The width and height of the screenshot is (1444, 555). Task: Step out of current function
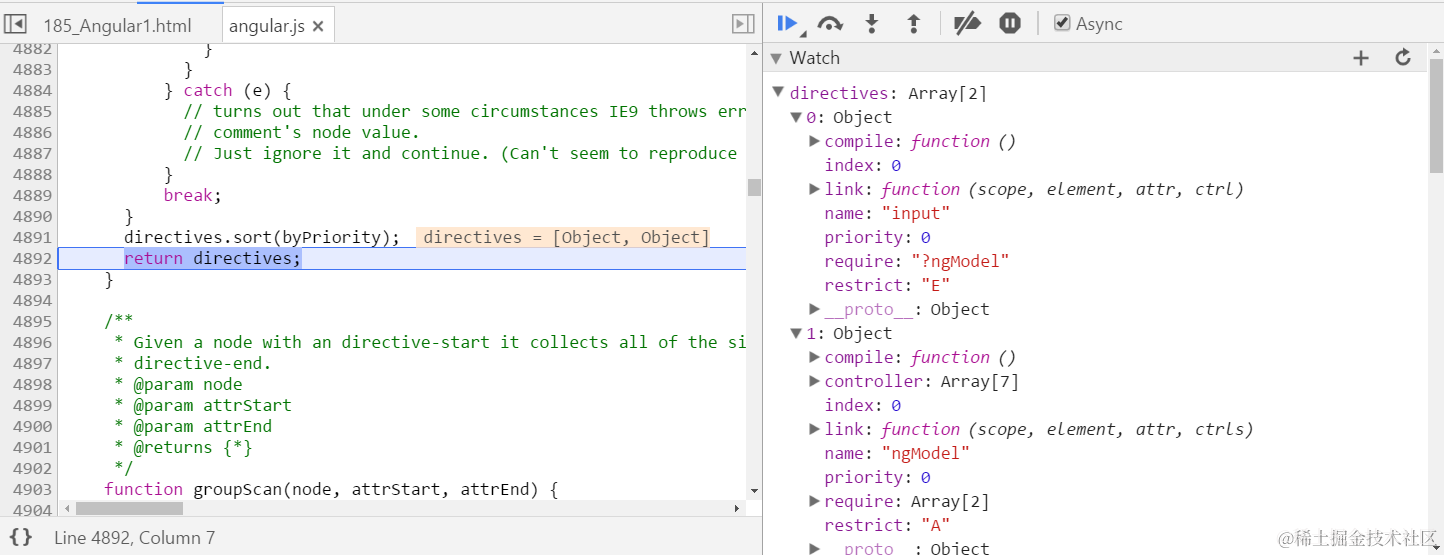tap(913, 24)
